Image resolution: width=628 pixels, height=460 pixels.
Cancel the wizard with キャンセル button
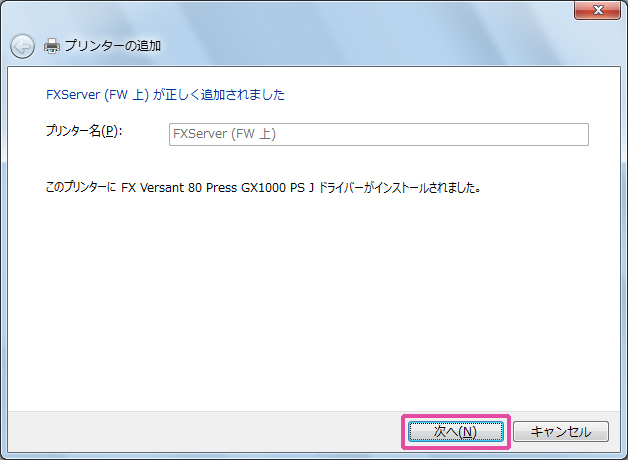point(559,432)
